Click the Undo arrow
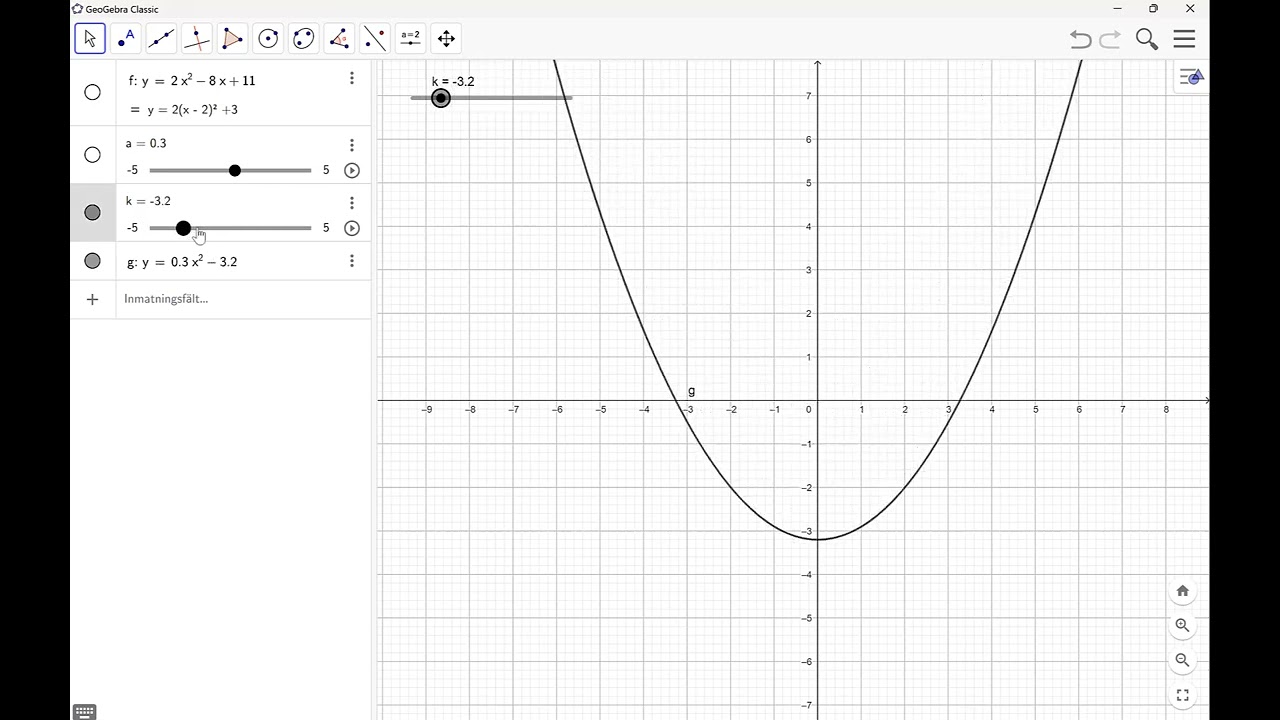 click(x=1080, y=39)
